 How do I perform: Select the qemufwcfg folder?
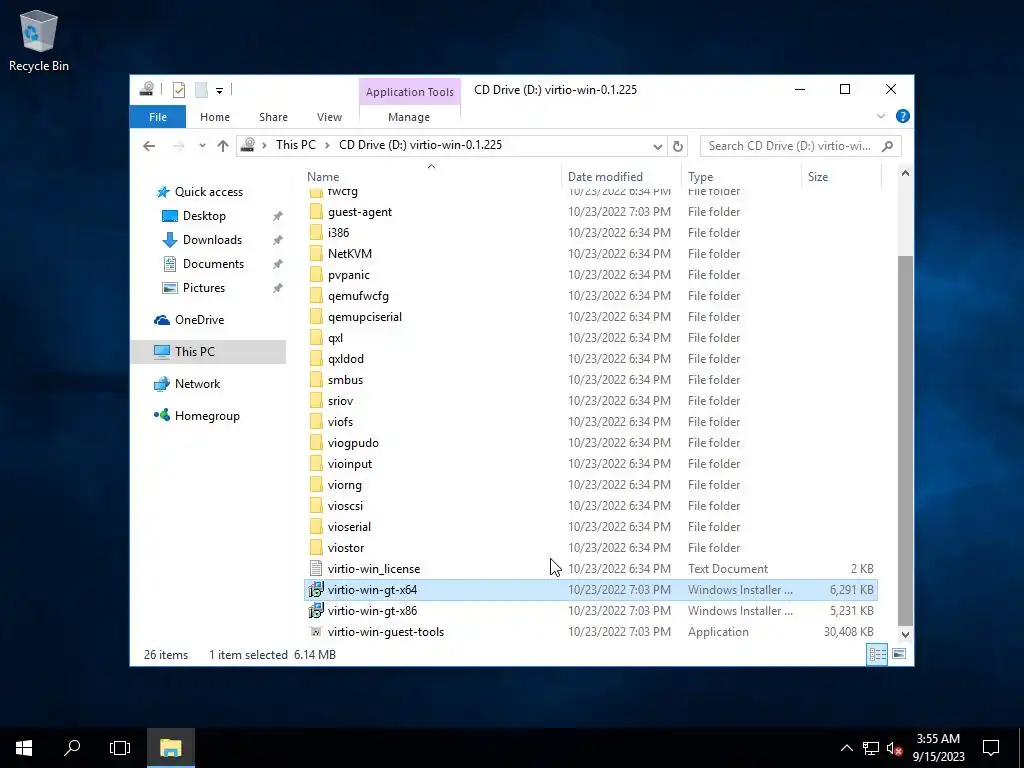(358, 296)
